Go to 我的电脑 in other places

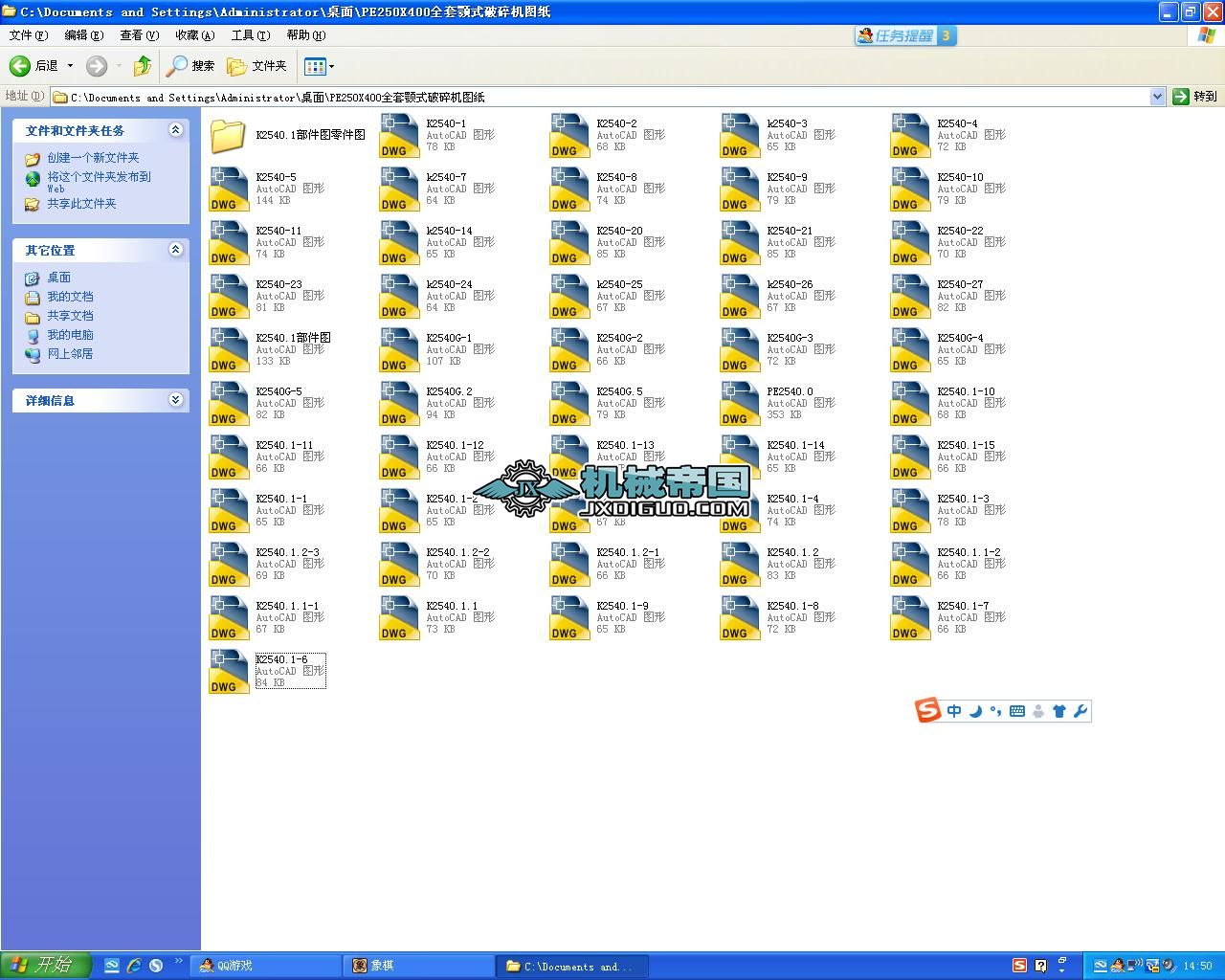[70, 335]
